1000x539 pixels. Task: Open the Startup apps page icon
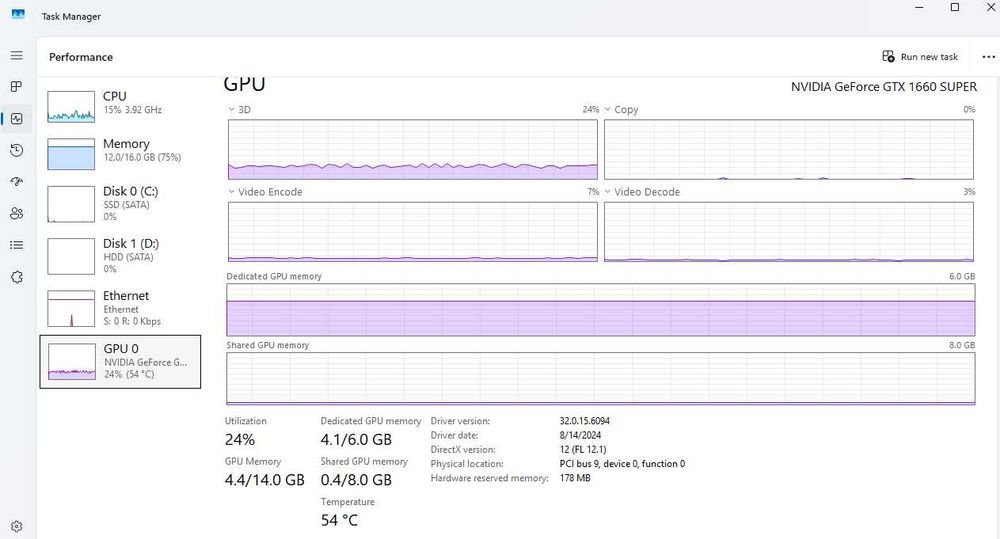pyautogui.click(x=16, y=182)
